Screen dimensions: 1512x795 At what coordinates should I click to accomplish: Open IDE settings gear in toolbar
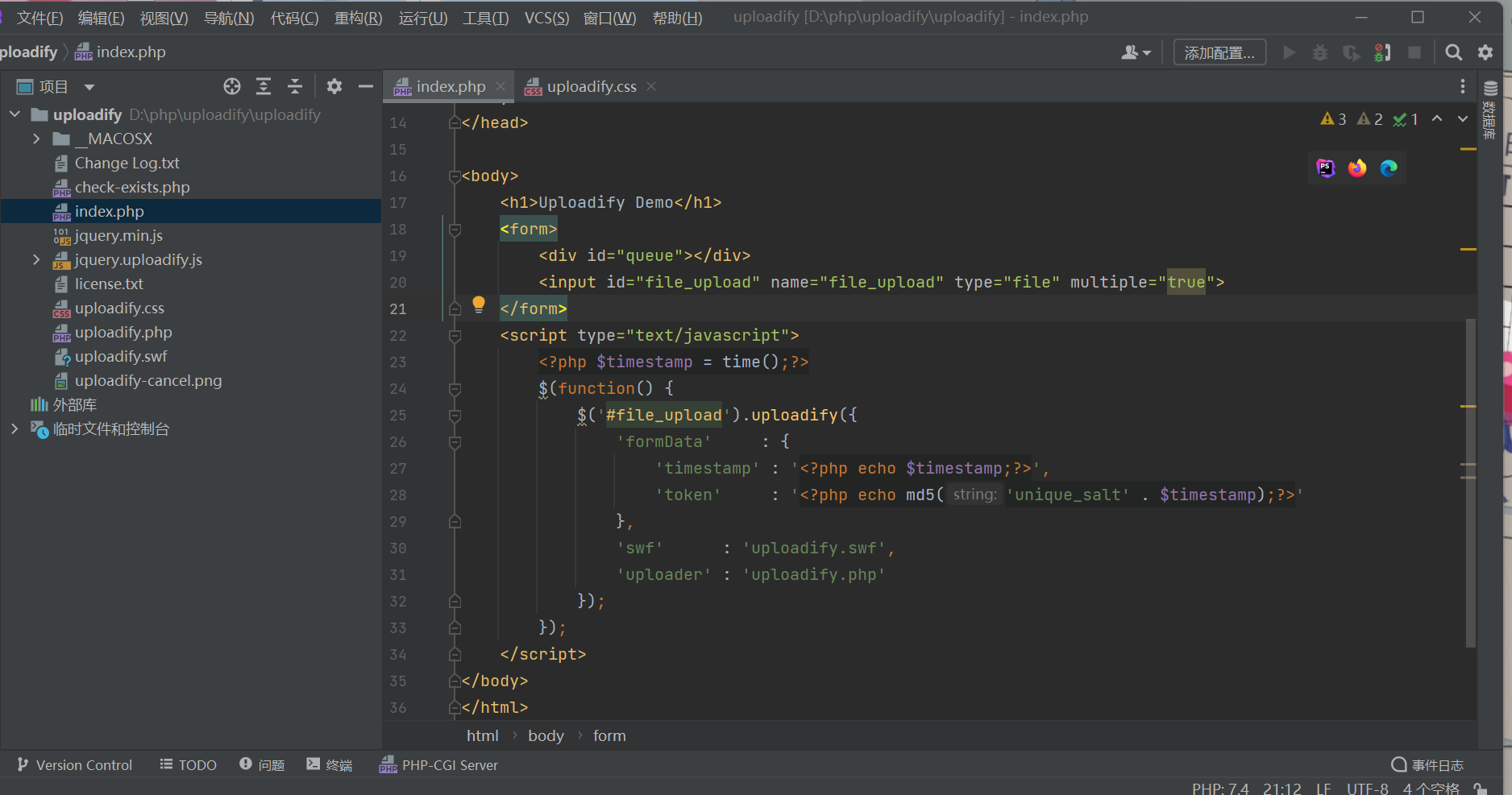[1485, 52]
